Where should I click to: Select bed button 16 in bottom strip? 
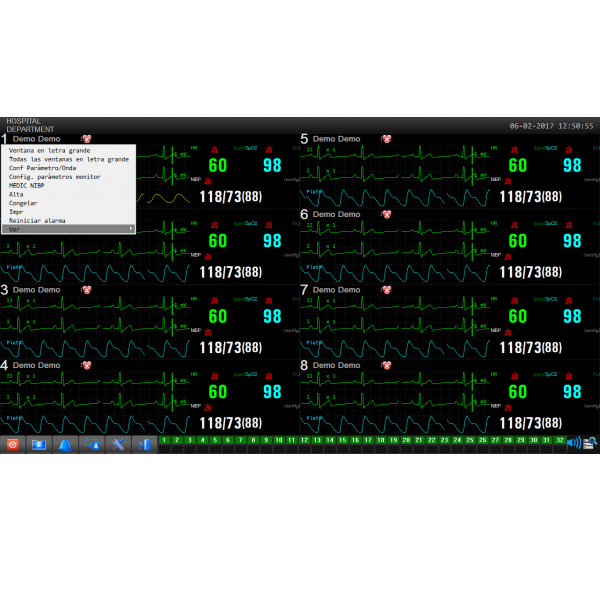click(355, 440)
